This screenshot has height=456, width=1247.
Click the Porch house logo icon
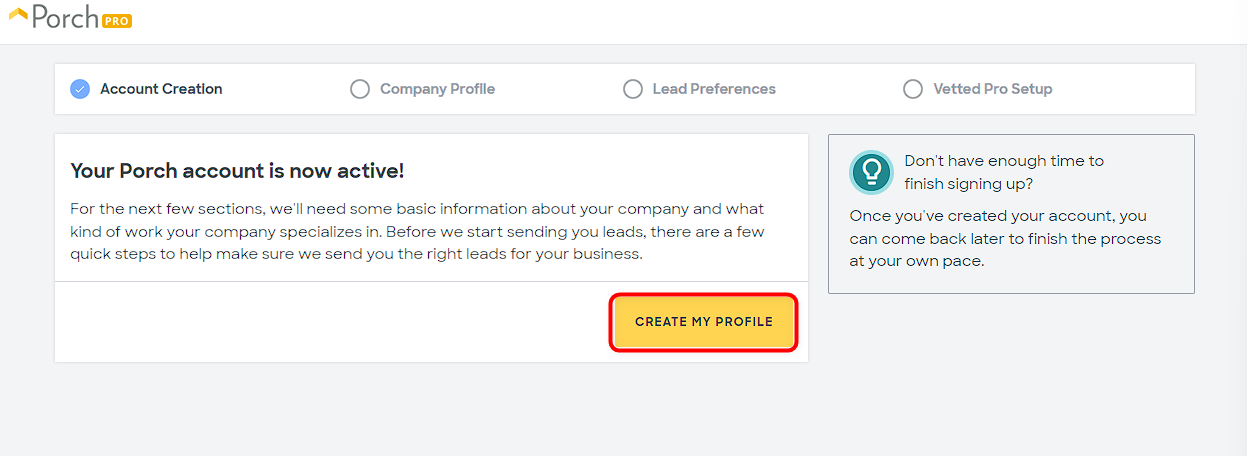(18, 13)
